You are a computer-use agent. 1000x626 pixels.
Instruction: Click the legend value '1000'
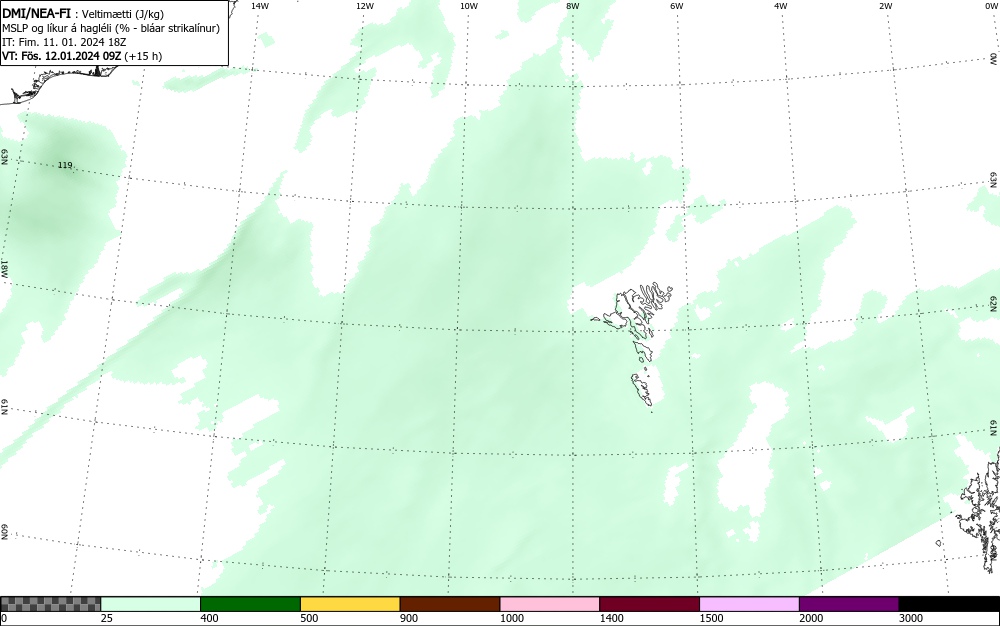[512, 618]
